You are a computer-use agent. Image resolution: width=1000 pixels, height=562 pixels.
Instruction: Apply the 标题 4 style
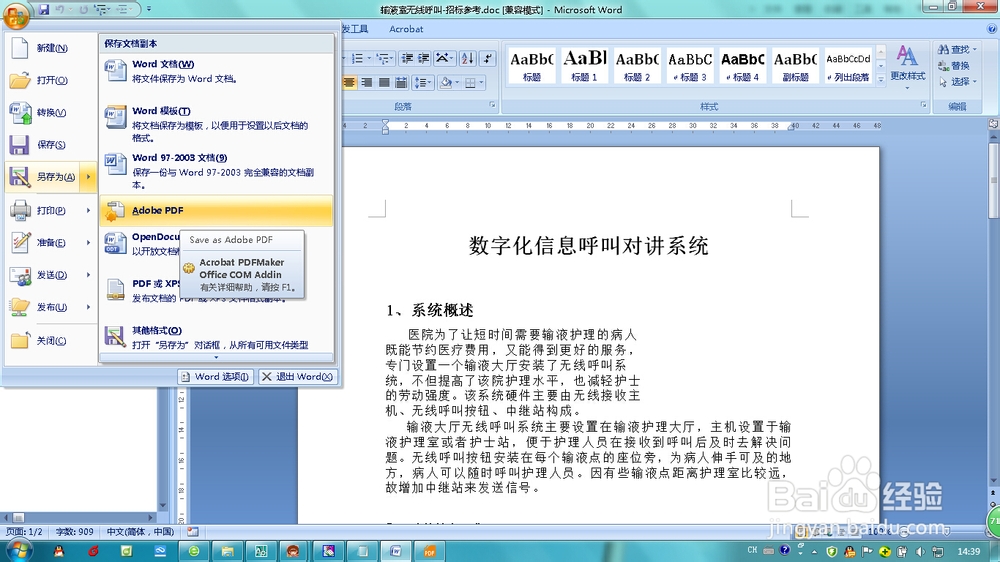742,66
